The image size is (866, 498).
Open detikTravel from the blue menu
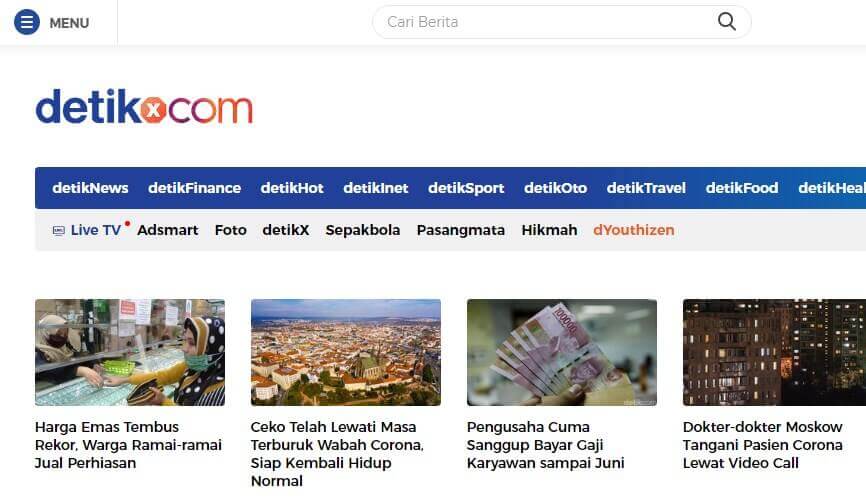pos(646,188)
